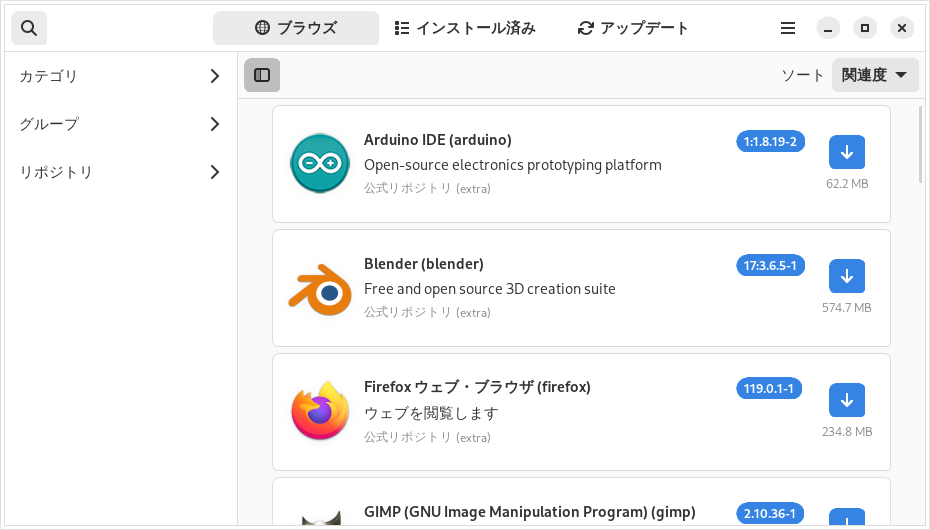
Task: Open the search magnifier button
Action: tap(29, 28)
